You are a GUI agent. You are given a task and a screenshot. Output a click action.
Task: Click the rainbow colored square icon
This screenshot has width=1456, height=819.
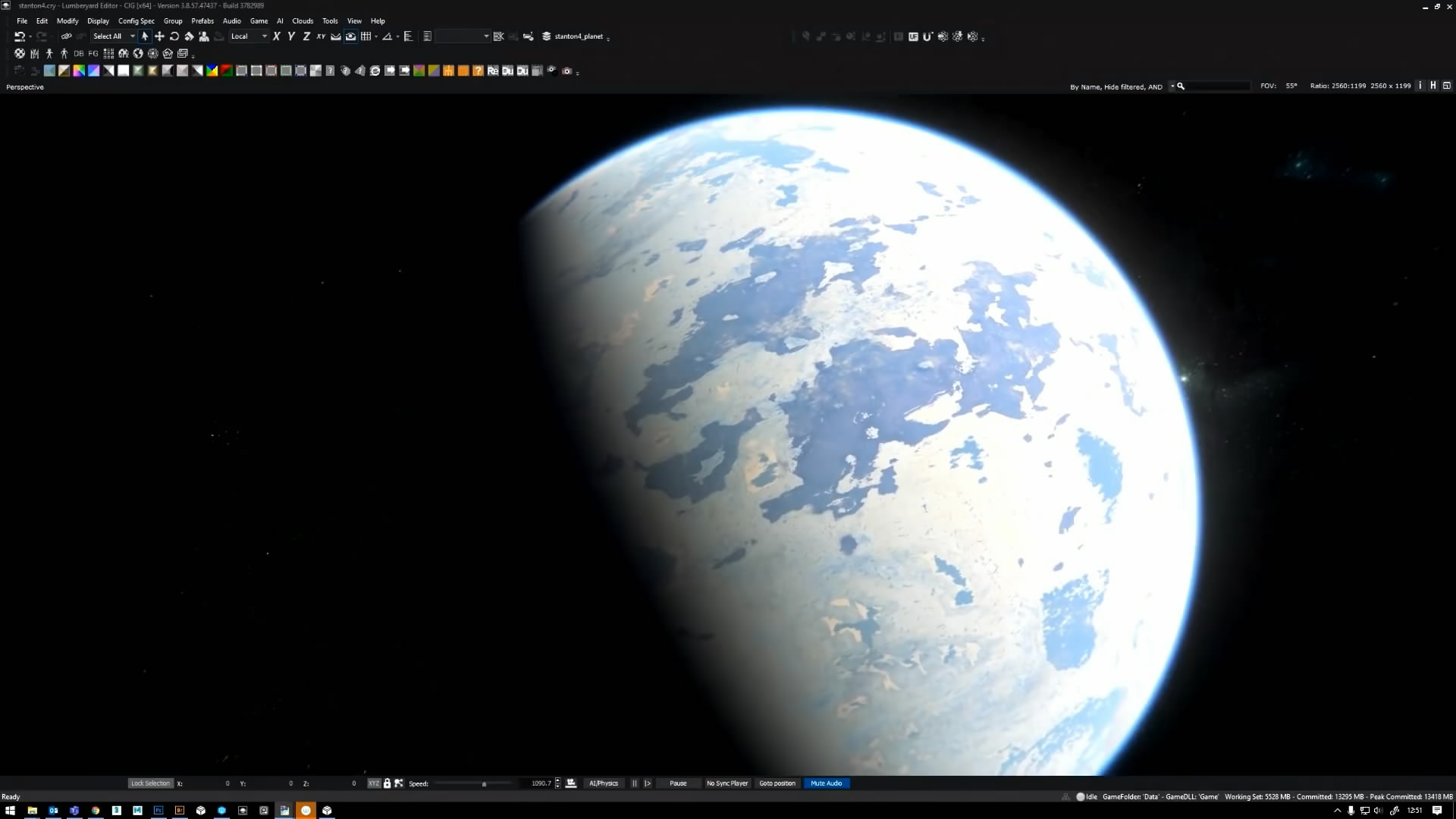(79, 71)
